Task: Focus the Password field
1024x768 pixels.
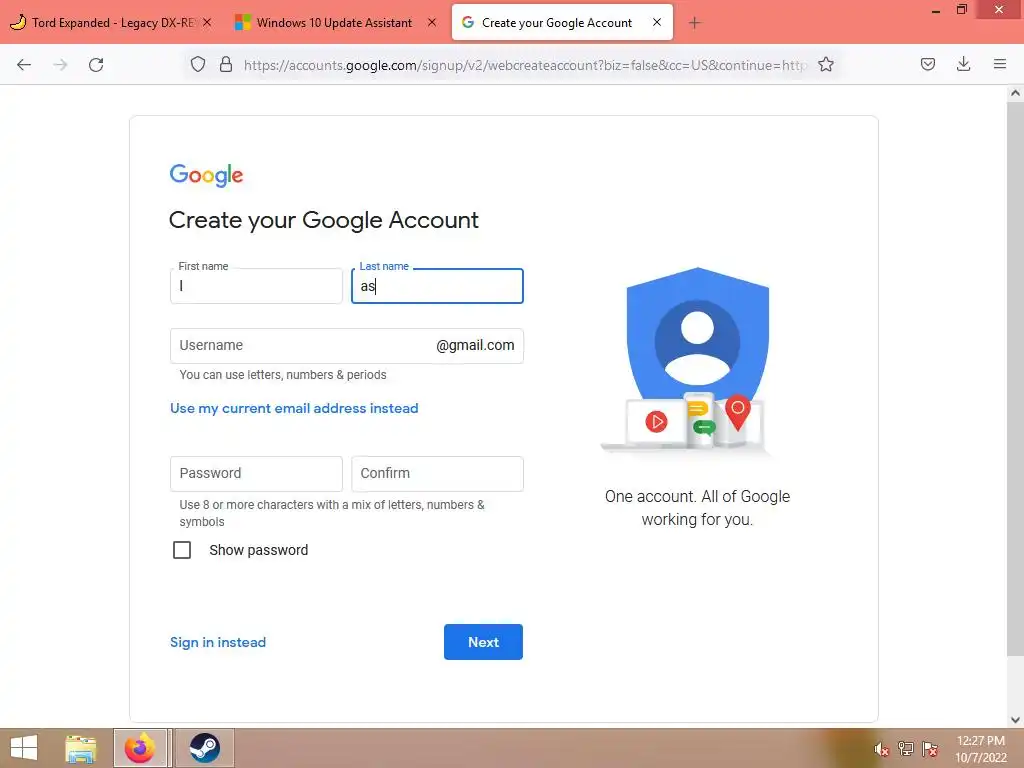Action: coord(256,473)
